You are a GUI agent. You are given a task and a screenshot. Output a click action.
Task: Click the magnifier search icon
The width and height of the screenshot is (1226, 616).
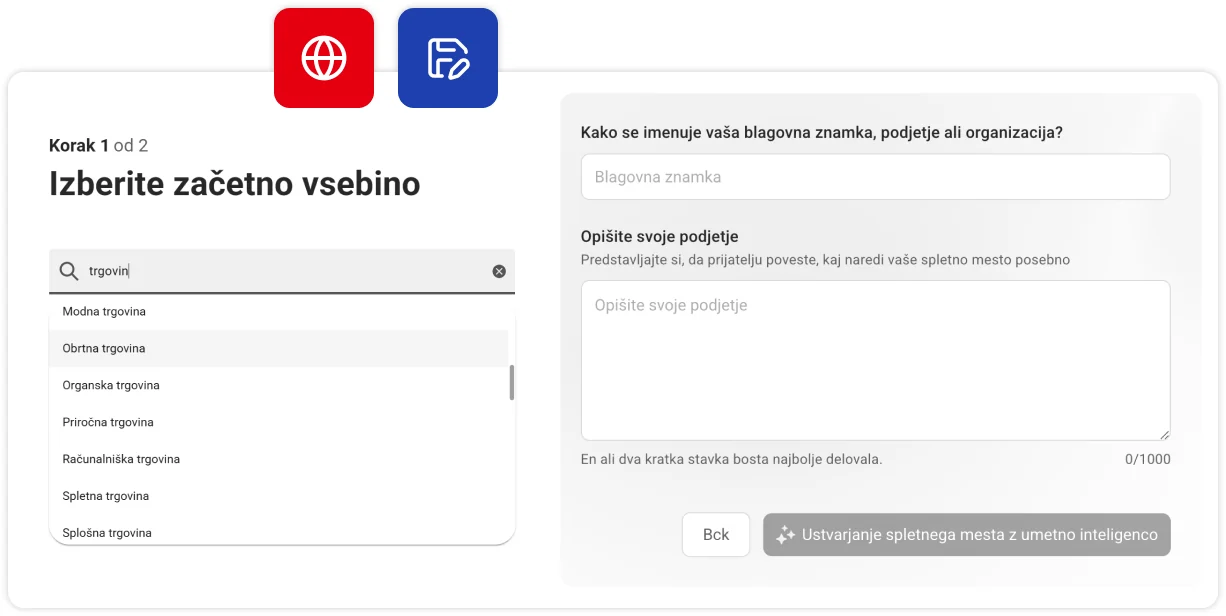(69, 271)
